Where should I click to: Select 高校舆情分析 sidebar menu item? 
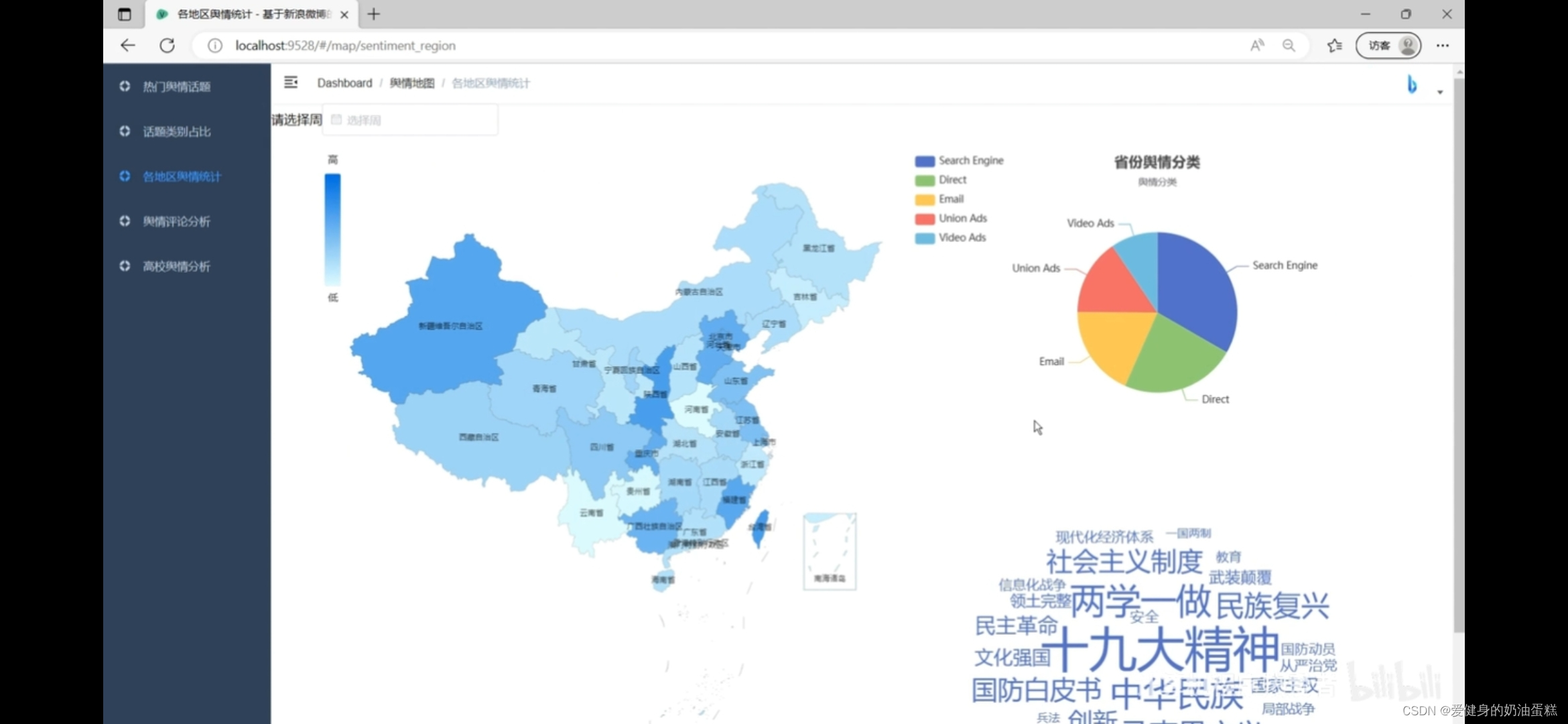coord(176,266)
